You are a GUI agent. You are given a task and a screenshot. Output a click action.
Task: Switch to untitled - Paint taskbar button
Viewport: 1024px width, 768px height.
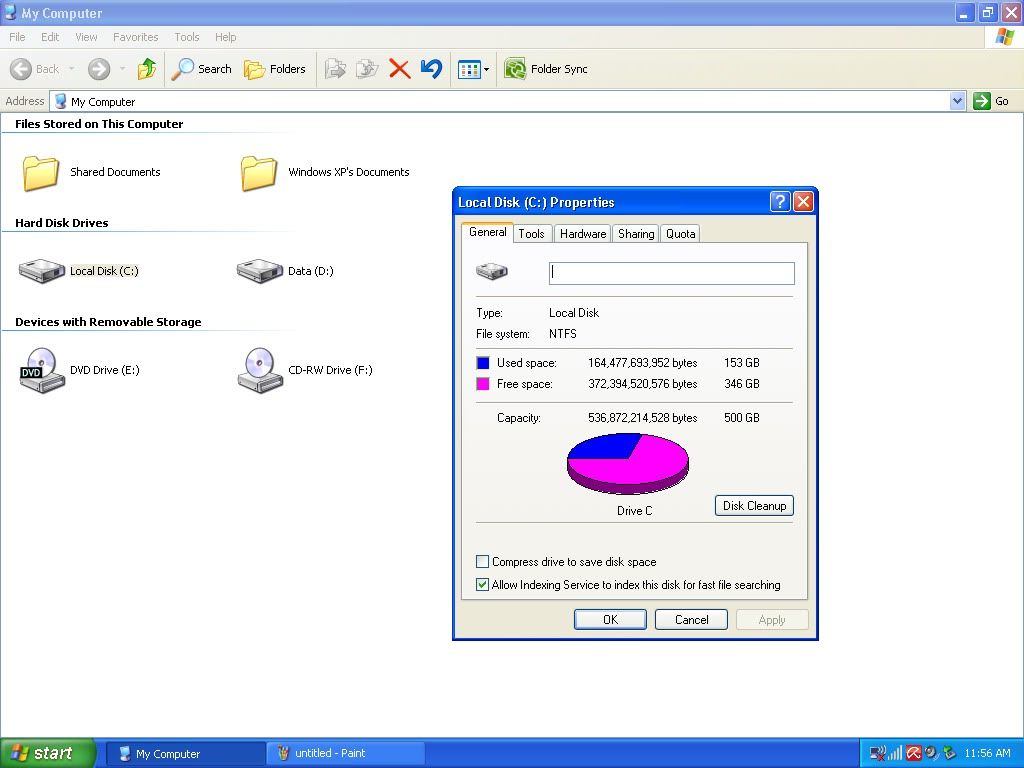[346, 754]
